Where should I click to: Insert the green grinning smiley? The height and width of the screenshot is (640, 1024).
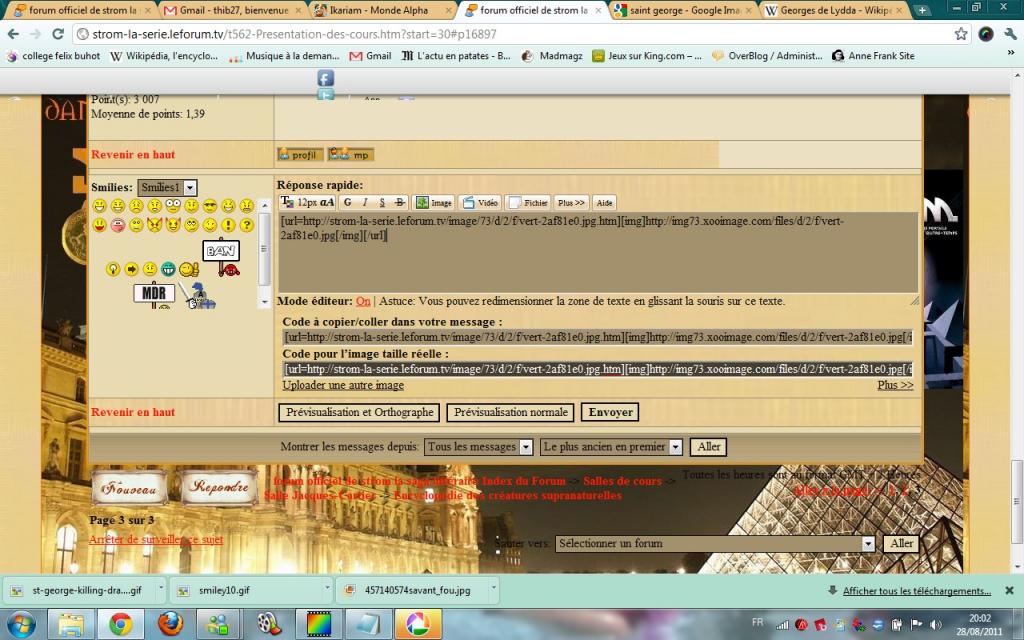click(x=168, y=269)
